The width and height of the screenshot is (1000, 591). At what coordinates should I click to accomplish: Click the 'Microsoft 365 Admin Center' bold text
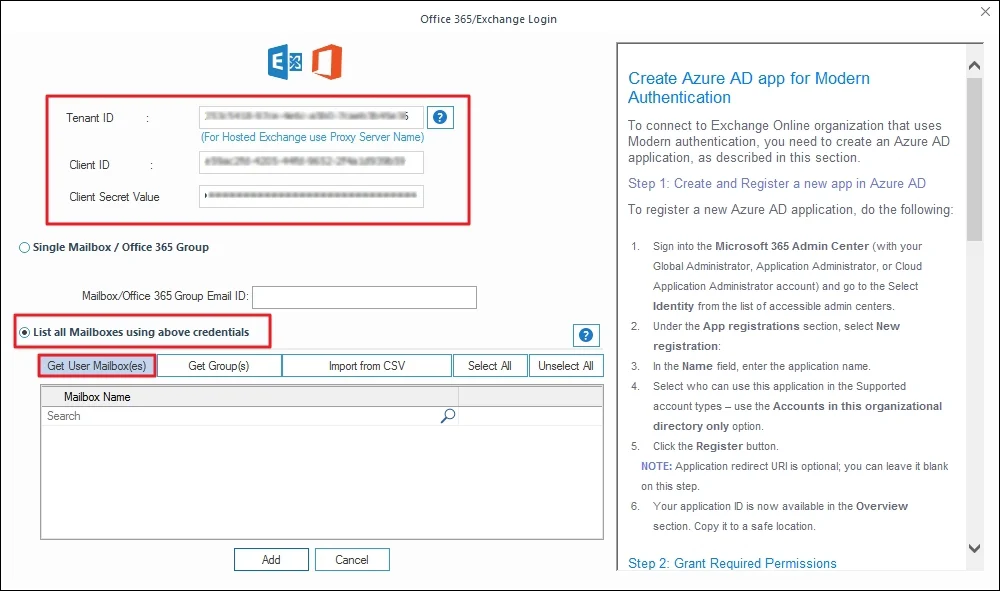791,246
